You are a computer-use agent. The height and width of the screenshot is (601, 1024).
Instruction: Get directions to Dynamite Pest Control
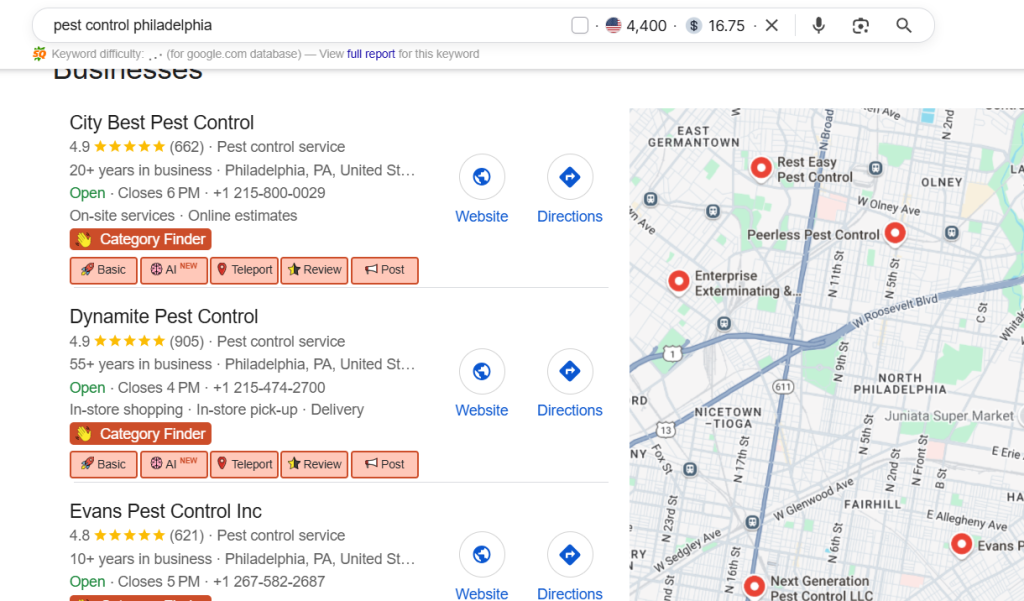click(x=570, y=372)
